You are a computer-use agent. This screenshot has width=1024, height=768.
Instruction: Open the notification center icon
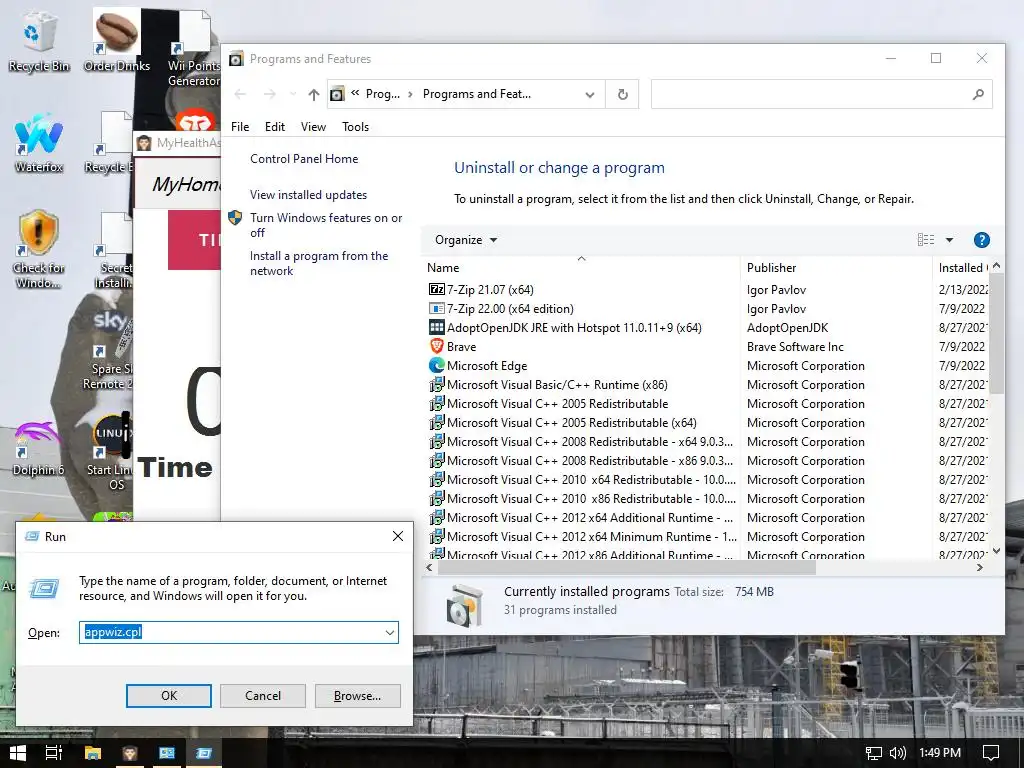click(x=991, y=753)
